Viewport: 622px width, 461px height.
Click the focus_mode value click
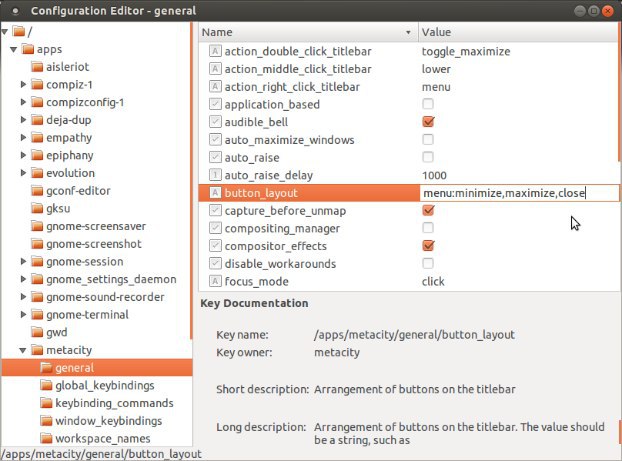point(433,281)
